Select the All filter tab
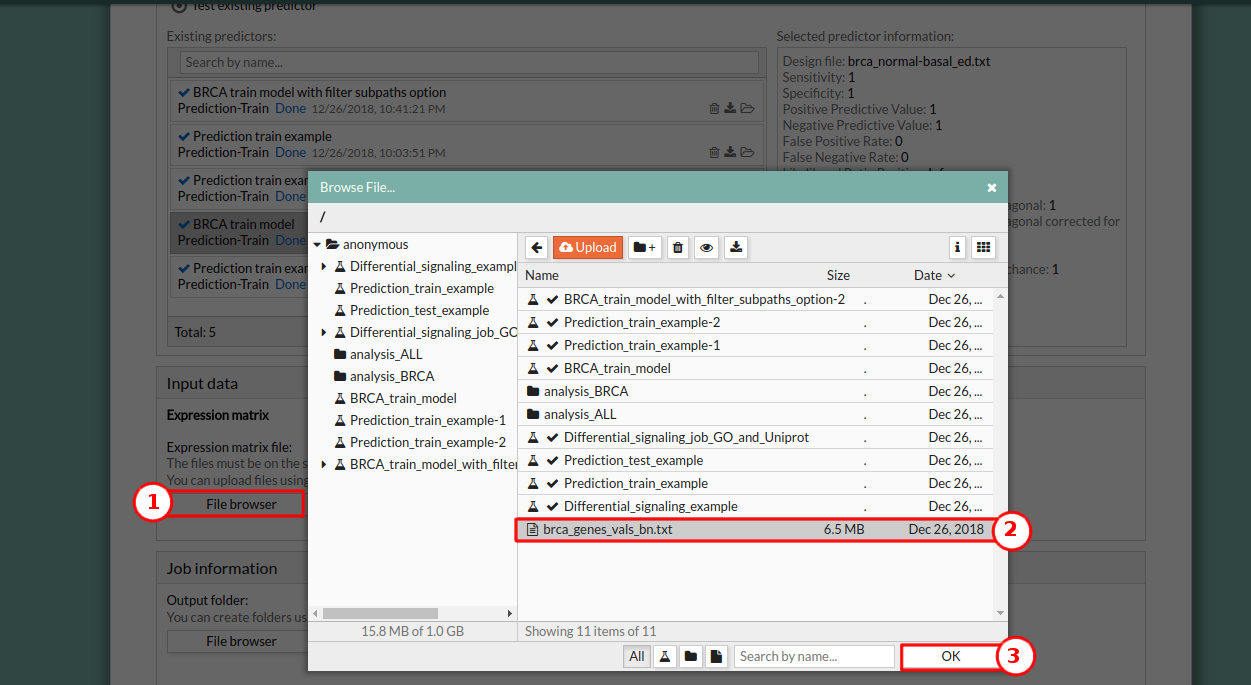Image resolution: width=1251 pixels, height=685 pixels. click(x=636, y=657)
